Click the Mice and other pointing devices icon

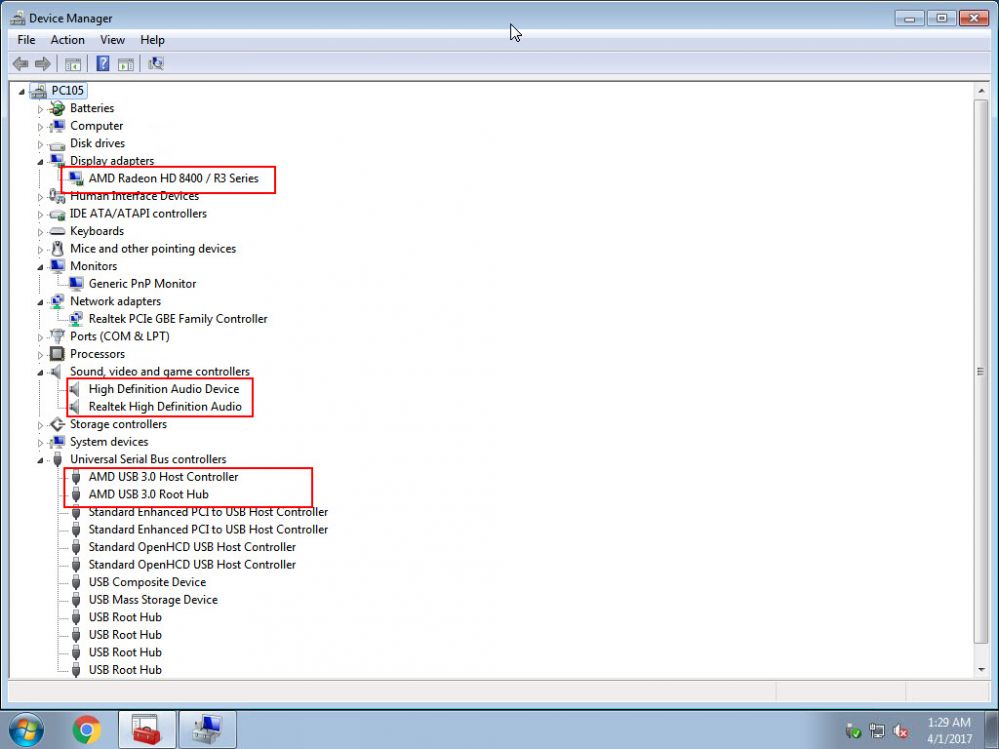tap(57, 248)
